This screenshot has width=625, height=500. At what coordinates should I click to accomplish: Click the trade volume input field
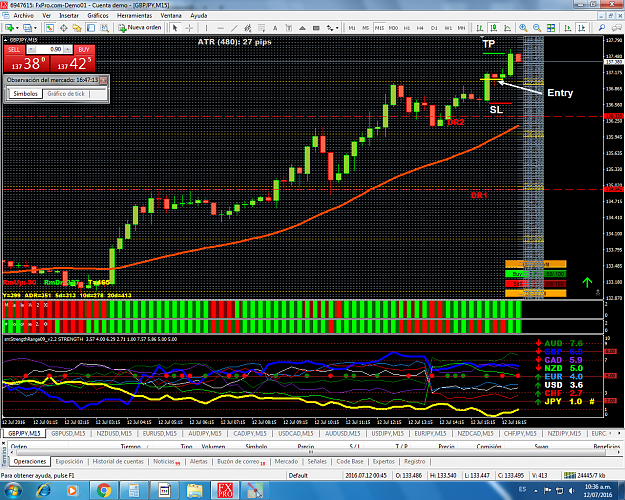click(x=49, y=49)
